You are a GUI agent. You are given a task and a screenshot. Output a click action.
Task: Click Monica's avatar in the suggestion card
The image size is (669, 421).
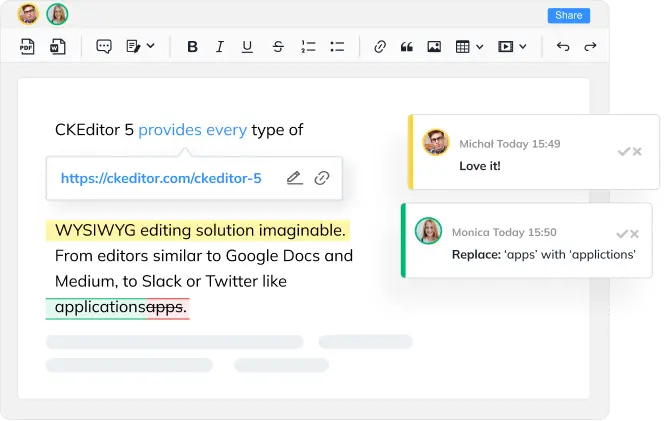click(428, 230)
